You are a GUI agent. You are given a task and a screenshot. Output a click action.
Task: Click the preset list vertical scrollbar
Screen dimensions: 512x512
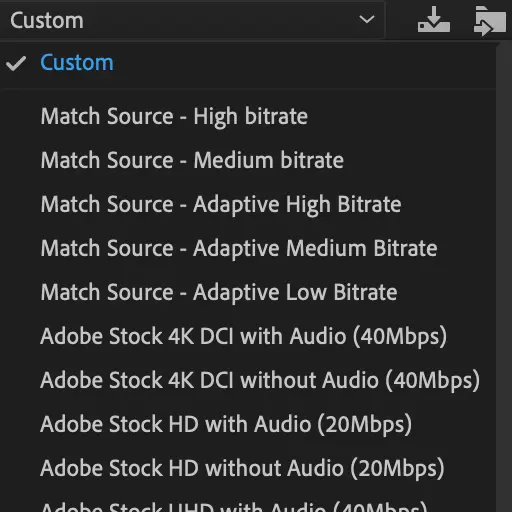(x=504, y=277)
